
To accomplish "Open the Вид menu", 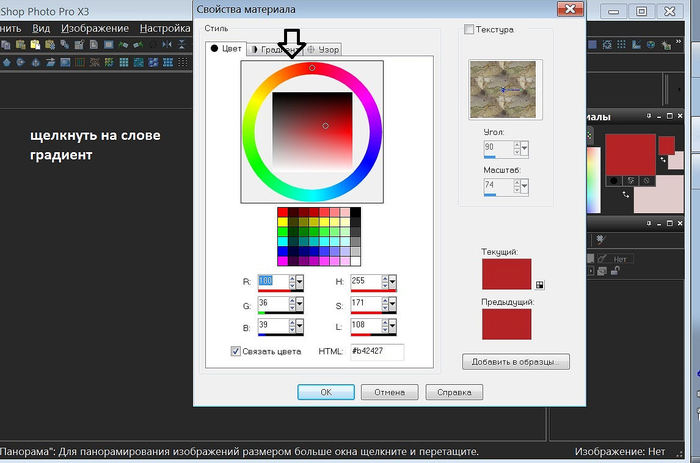I will coord(41,28).
